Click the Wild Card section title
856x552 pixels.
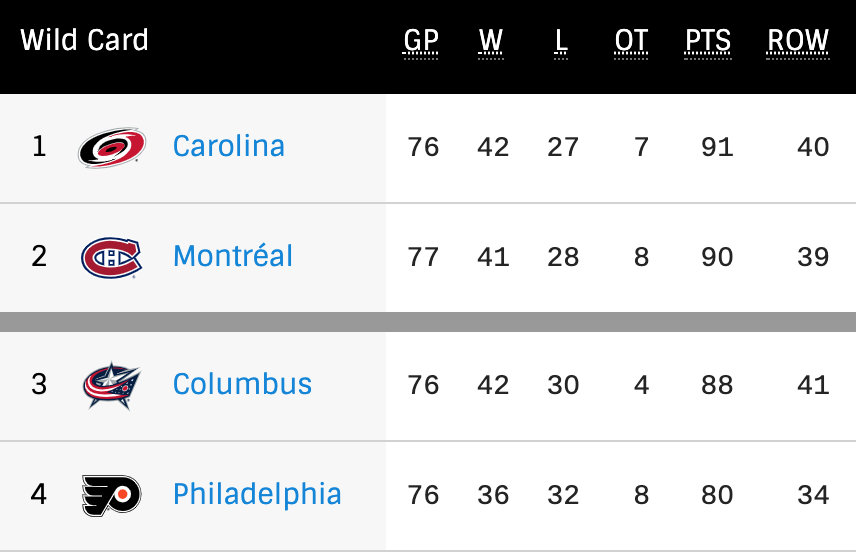[84, 40]
